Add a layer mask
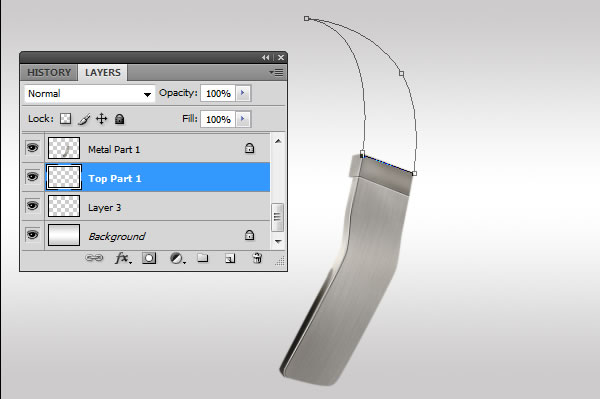The image size is (600, 399). point(149,258)
